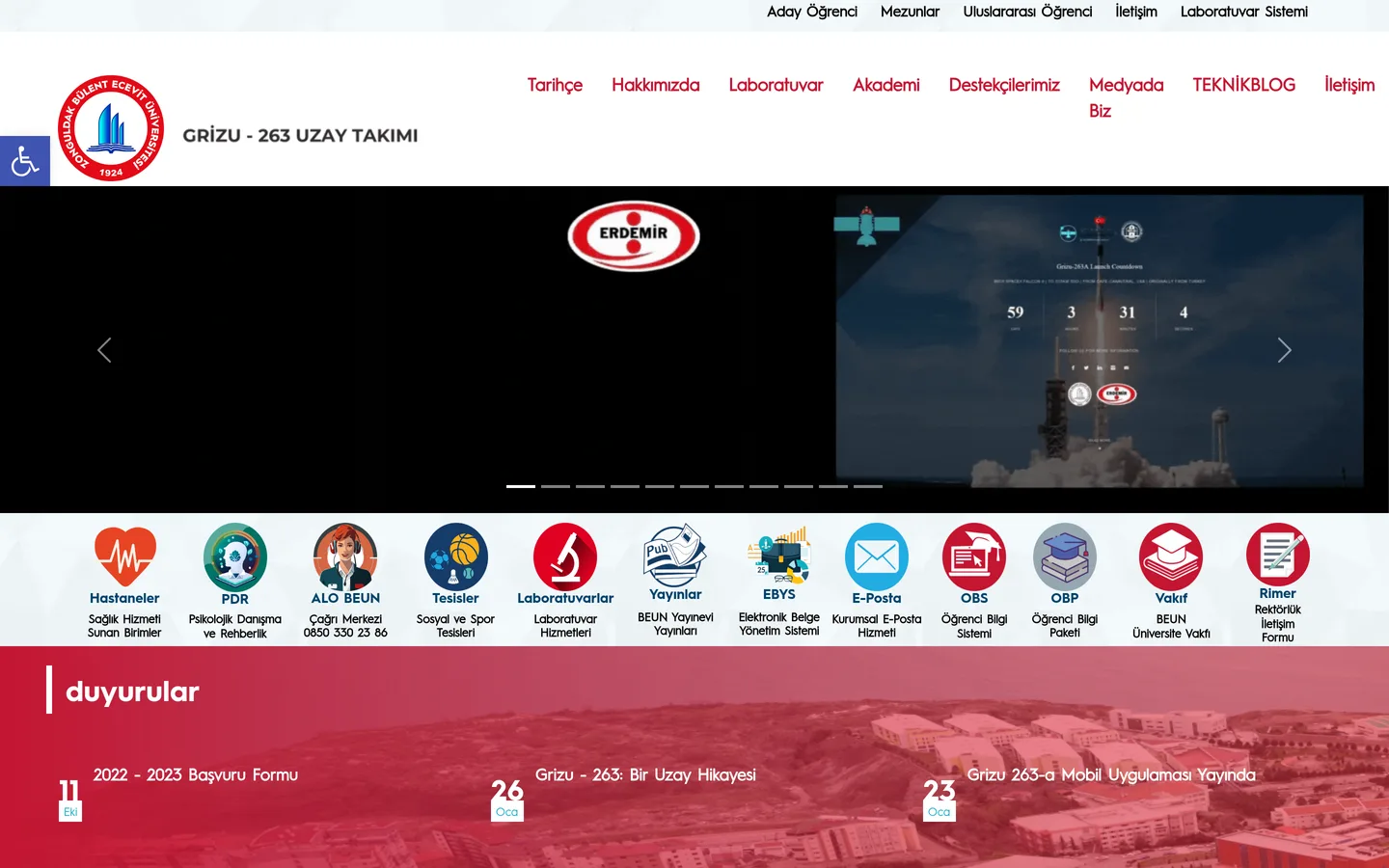Click the Öğrenci Bilgi Sistemi caption

[974, 626]
